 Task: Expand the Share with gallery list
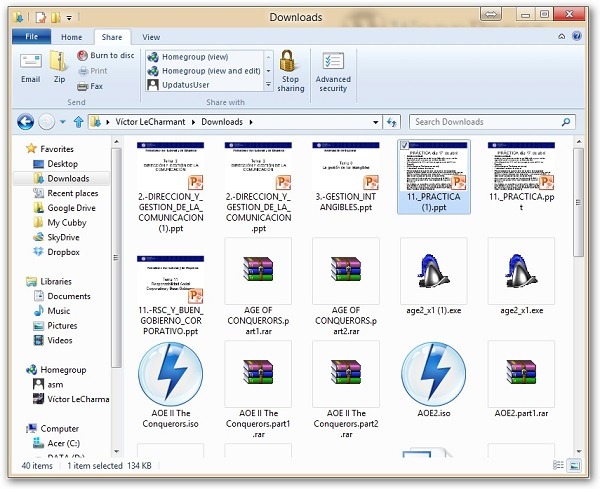pos(269,85)
